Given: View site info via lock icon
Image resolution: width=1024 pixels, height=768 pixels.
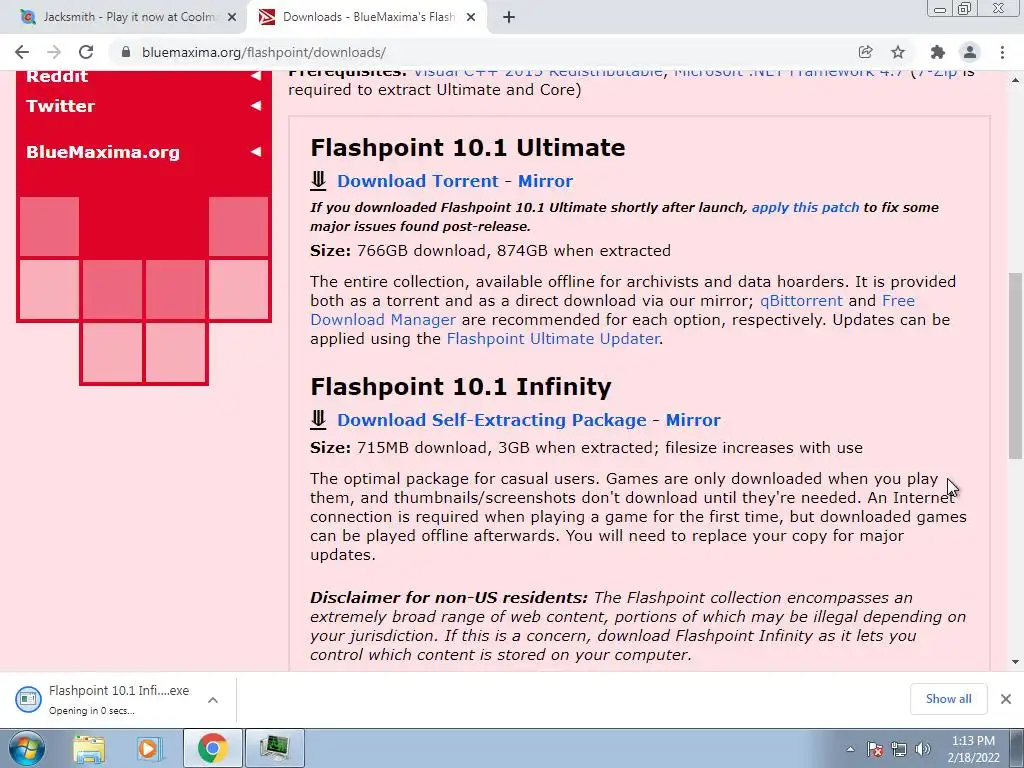Looking at the screenshot, I should [126, 52].
